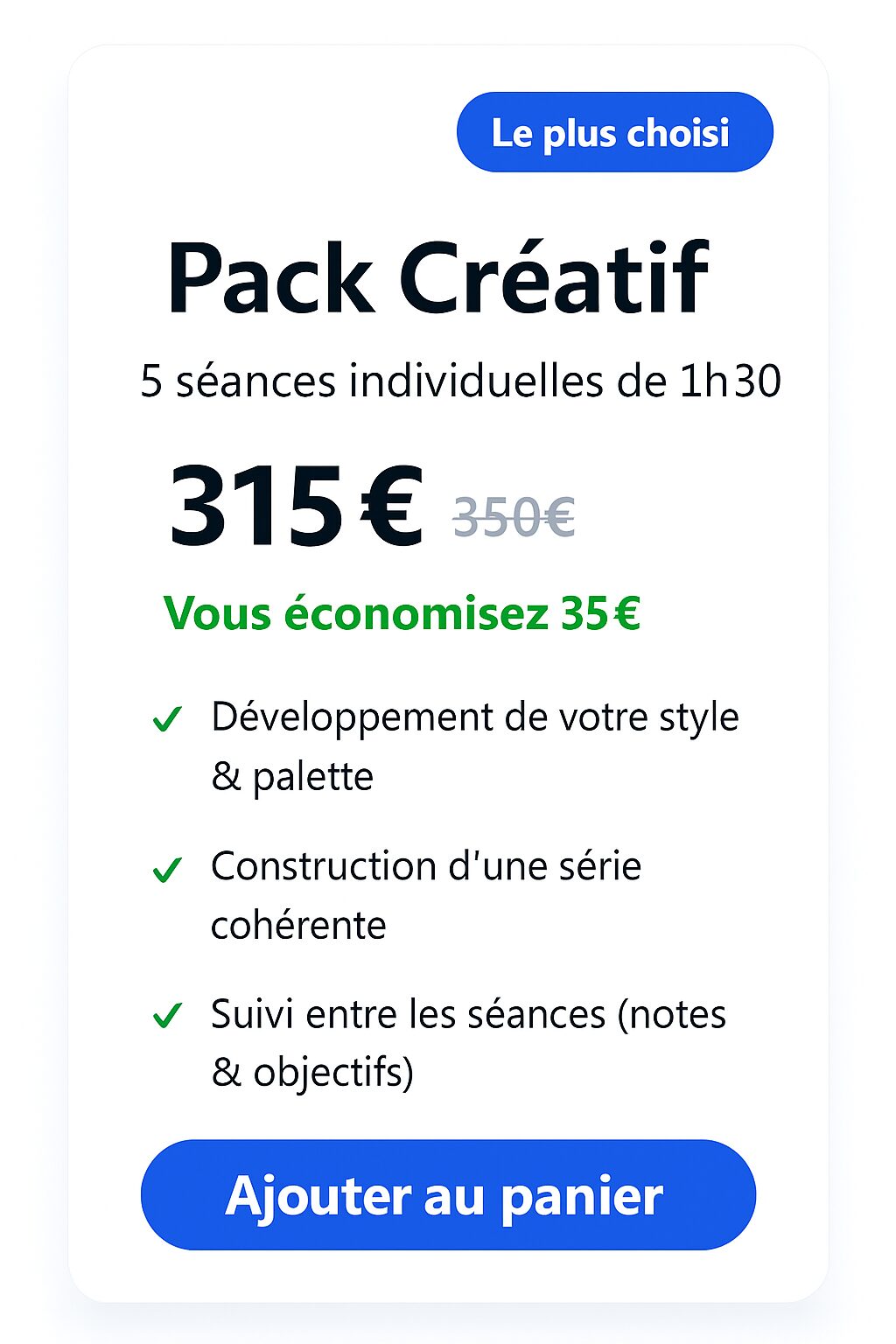Click checkmark beside Suivi entre les séances

[166, 1016]
